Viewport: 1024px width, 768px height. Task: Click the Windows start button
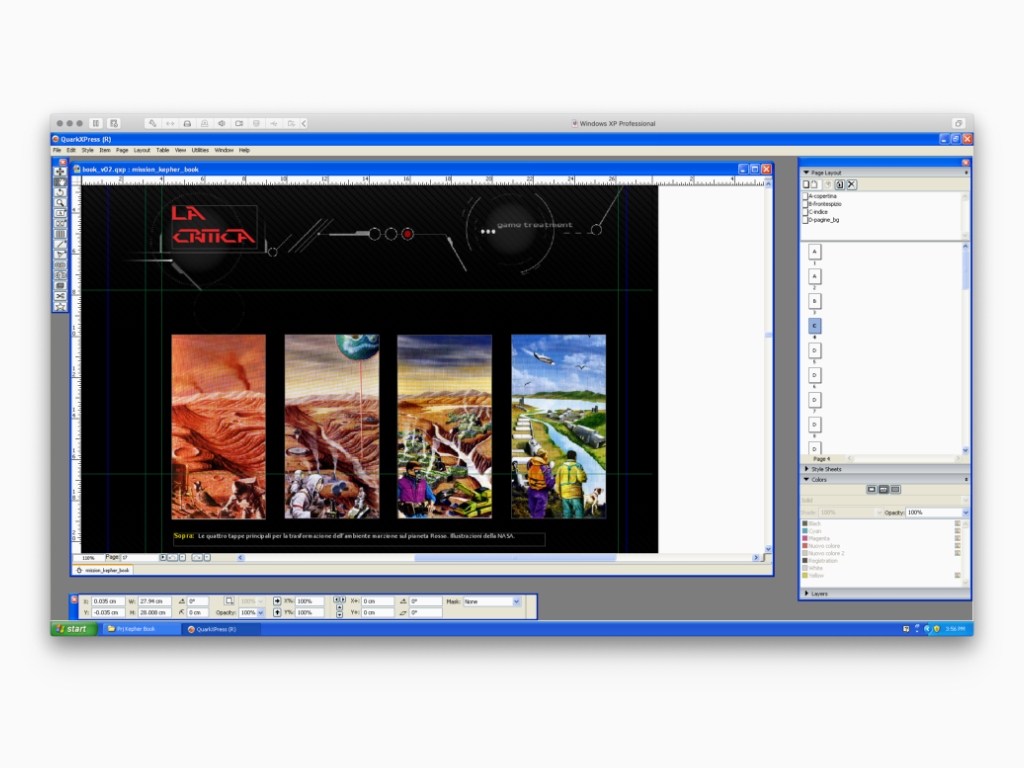[74, 629]
